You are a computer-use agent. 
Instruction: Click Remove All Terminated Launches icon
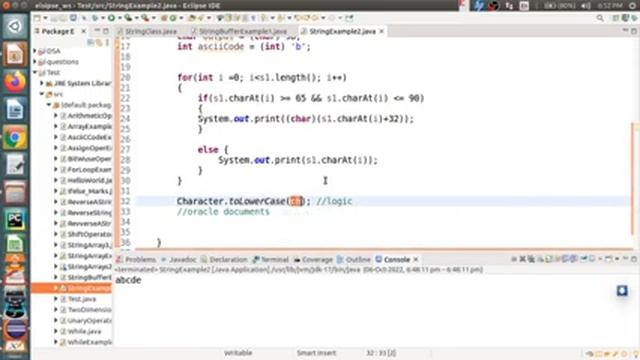[531, 259]
